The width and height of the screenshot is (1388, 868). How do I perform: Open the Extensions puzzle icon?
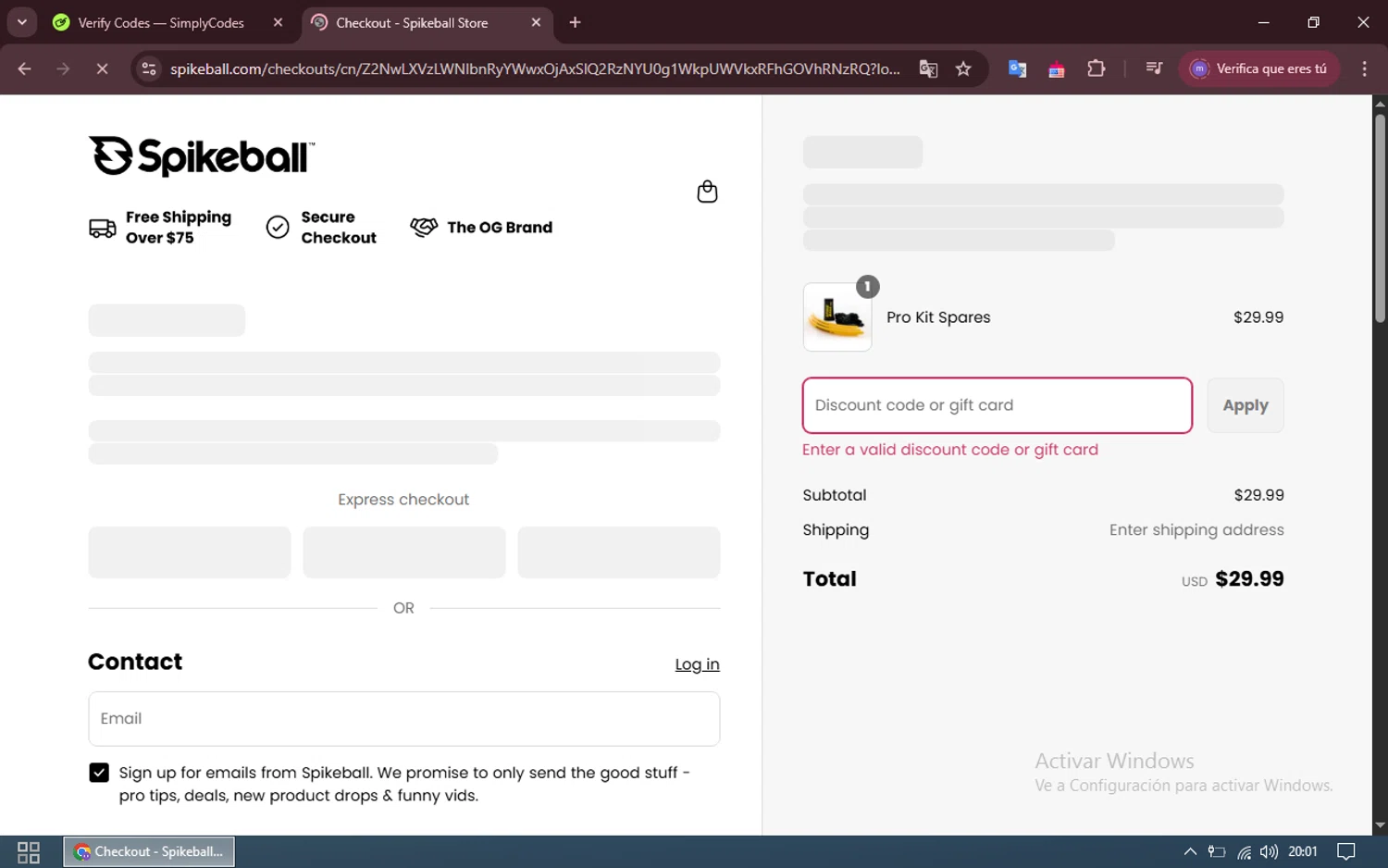(x=1096, y=68)
